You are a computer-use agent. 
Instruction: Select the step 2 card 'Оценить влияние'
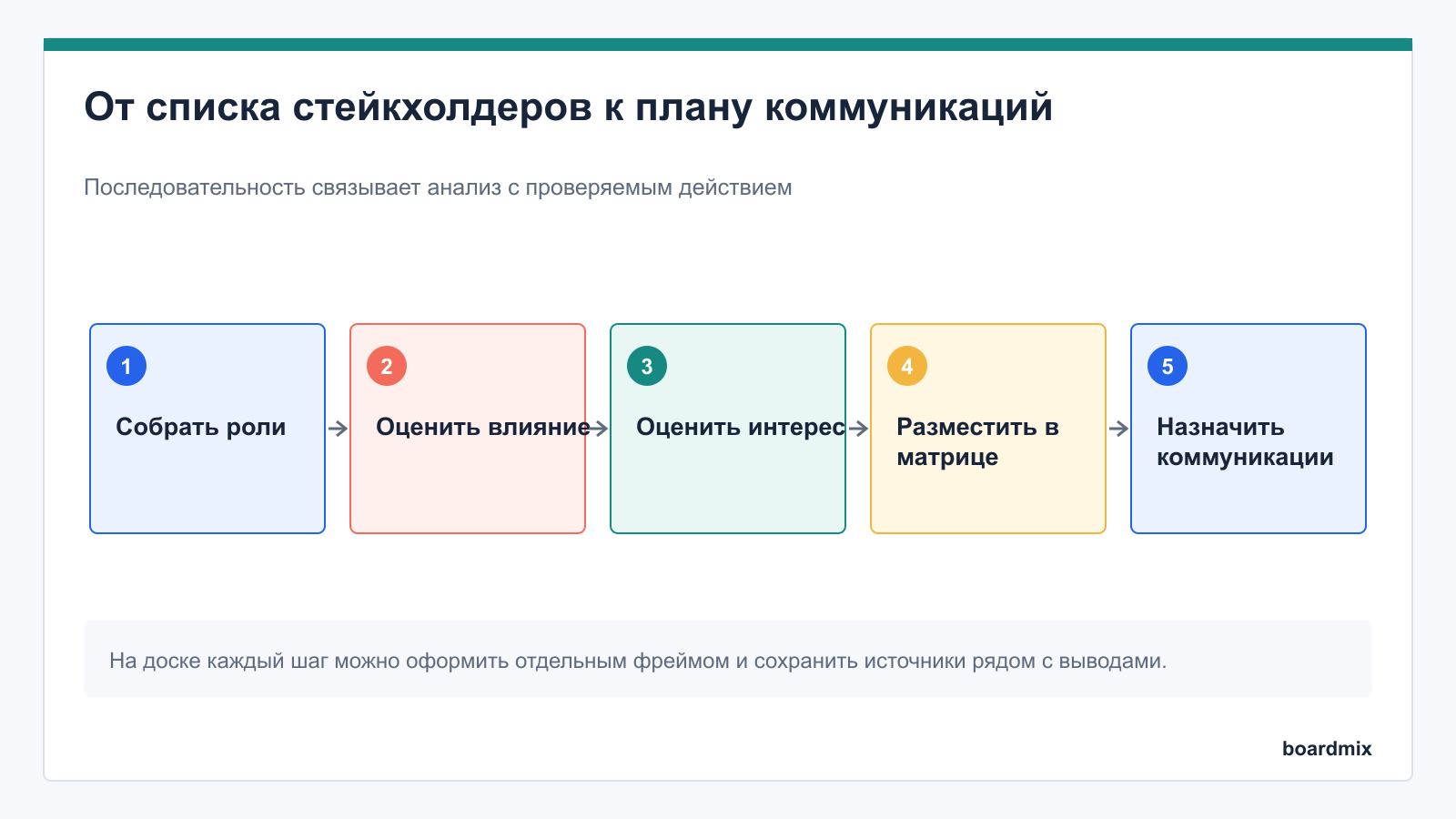[x=468, y=429]
